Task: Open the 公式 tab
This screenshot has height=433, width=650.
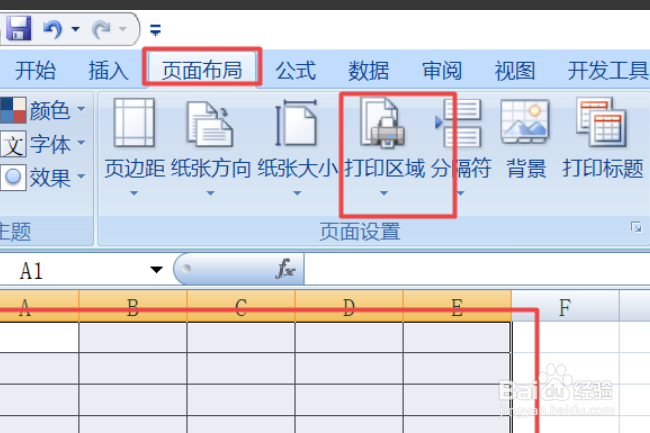Action: coord(296,70)
